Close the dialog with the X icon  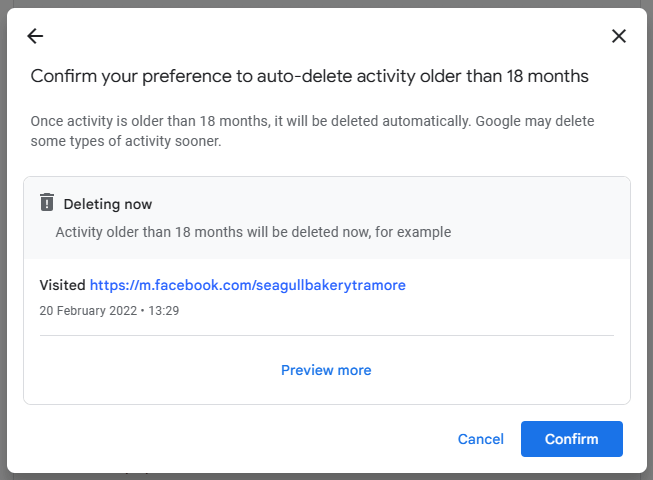point(618,37)
